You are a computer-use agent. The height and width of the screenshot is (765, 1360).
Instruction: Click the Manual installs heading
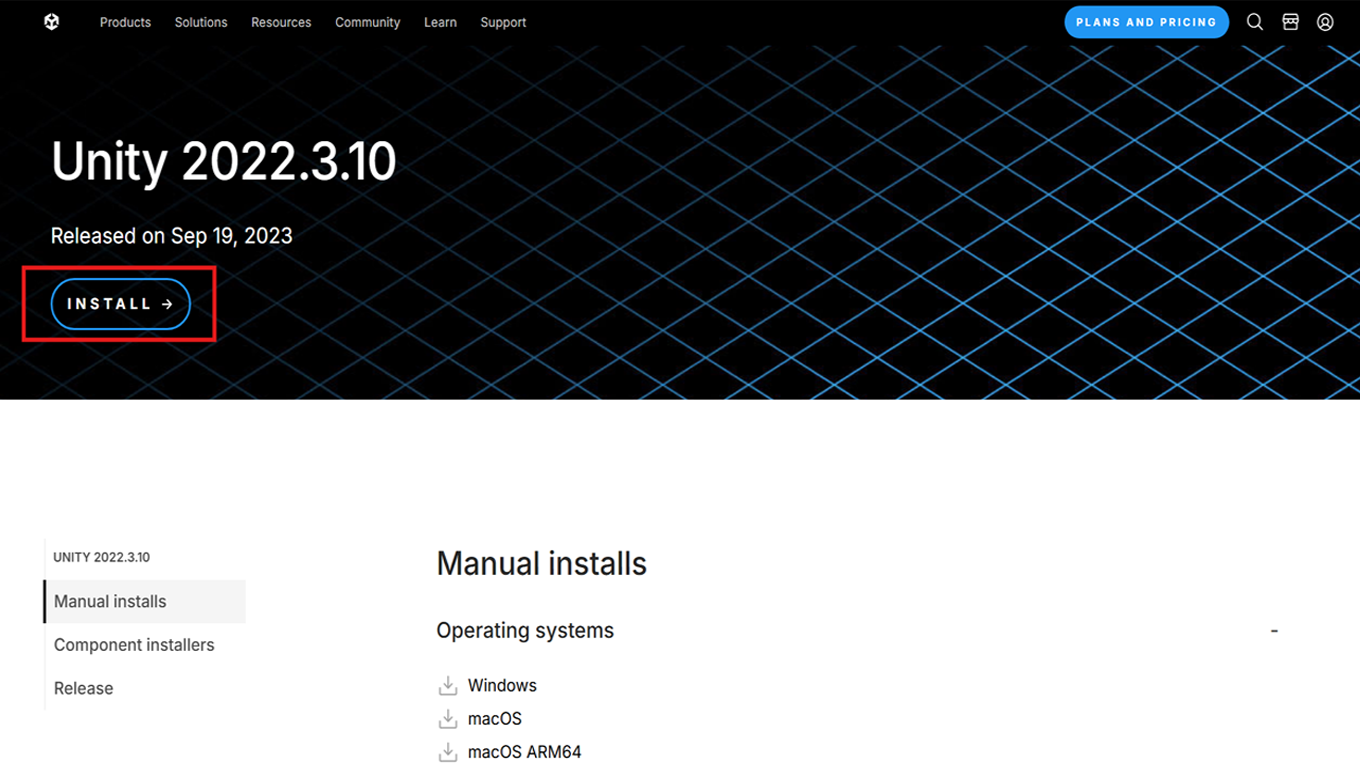541,563
